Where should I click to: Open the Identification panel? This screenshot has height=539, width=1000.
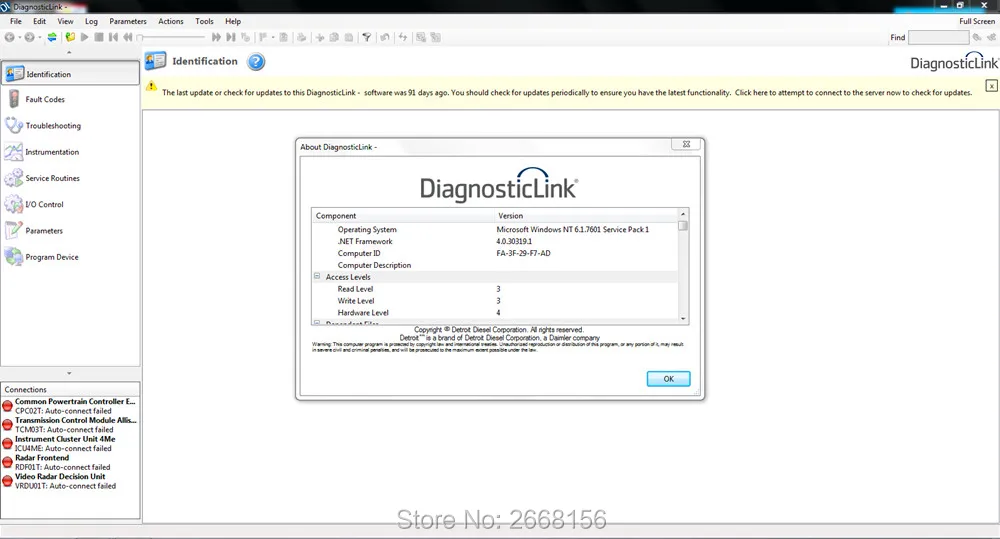[70, 74]
